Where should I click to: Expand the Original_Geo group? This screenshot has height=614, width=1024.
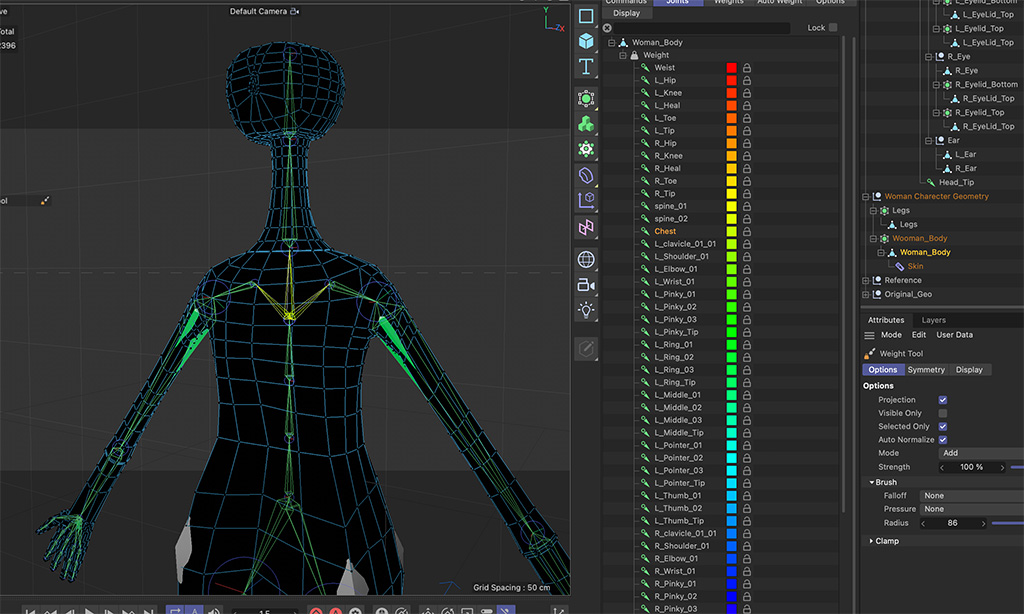point(865,295)
